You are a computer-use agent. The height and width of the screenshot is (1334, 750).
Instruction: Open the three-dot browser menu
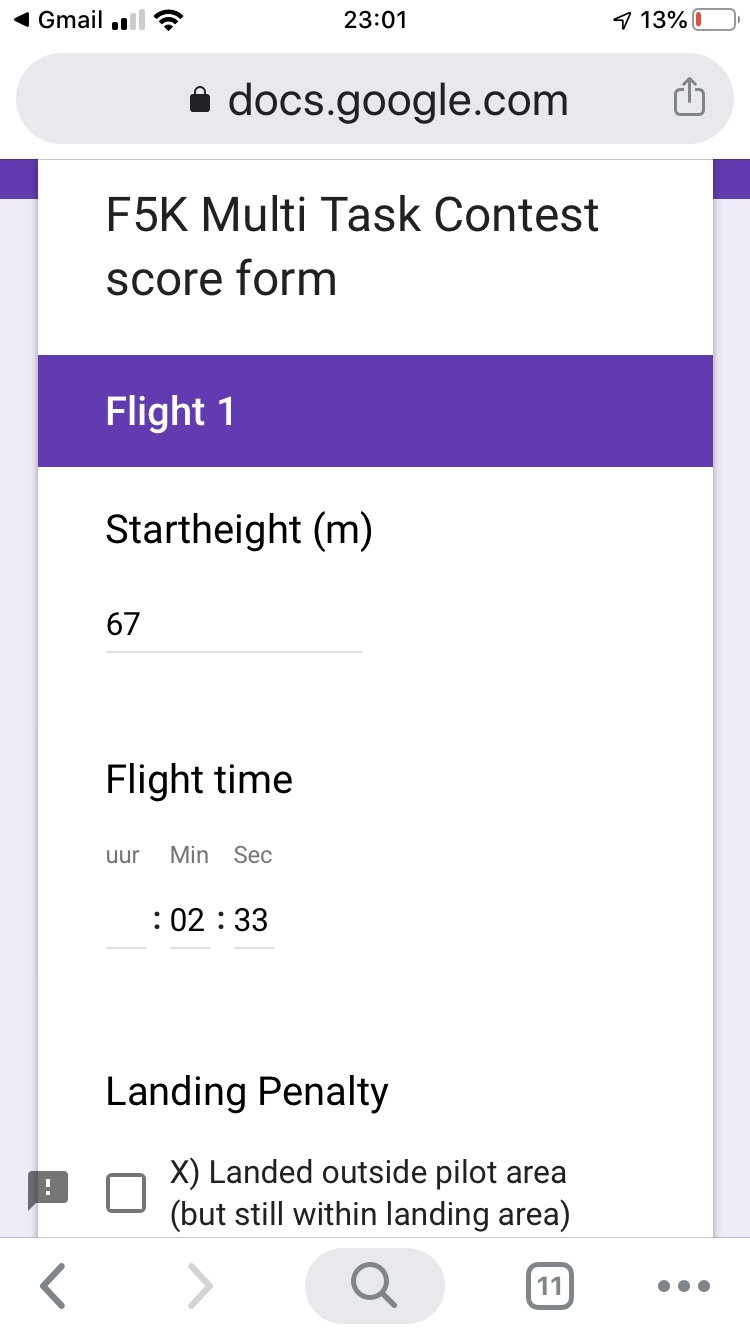[685, 1286]
